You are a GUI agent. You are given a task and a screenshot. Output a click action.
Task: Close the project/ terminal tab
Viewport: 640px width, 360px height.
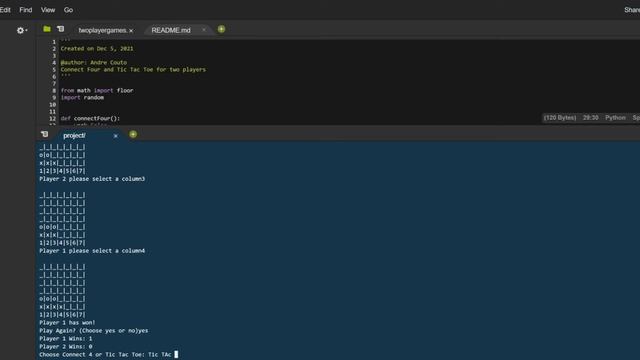[116, 136]
